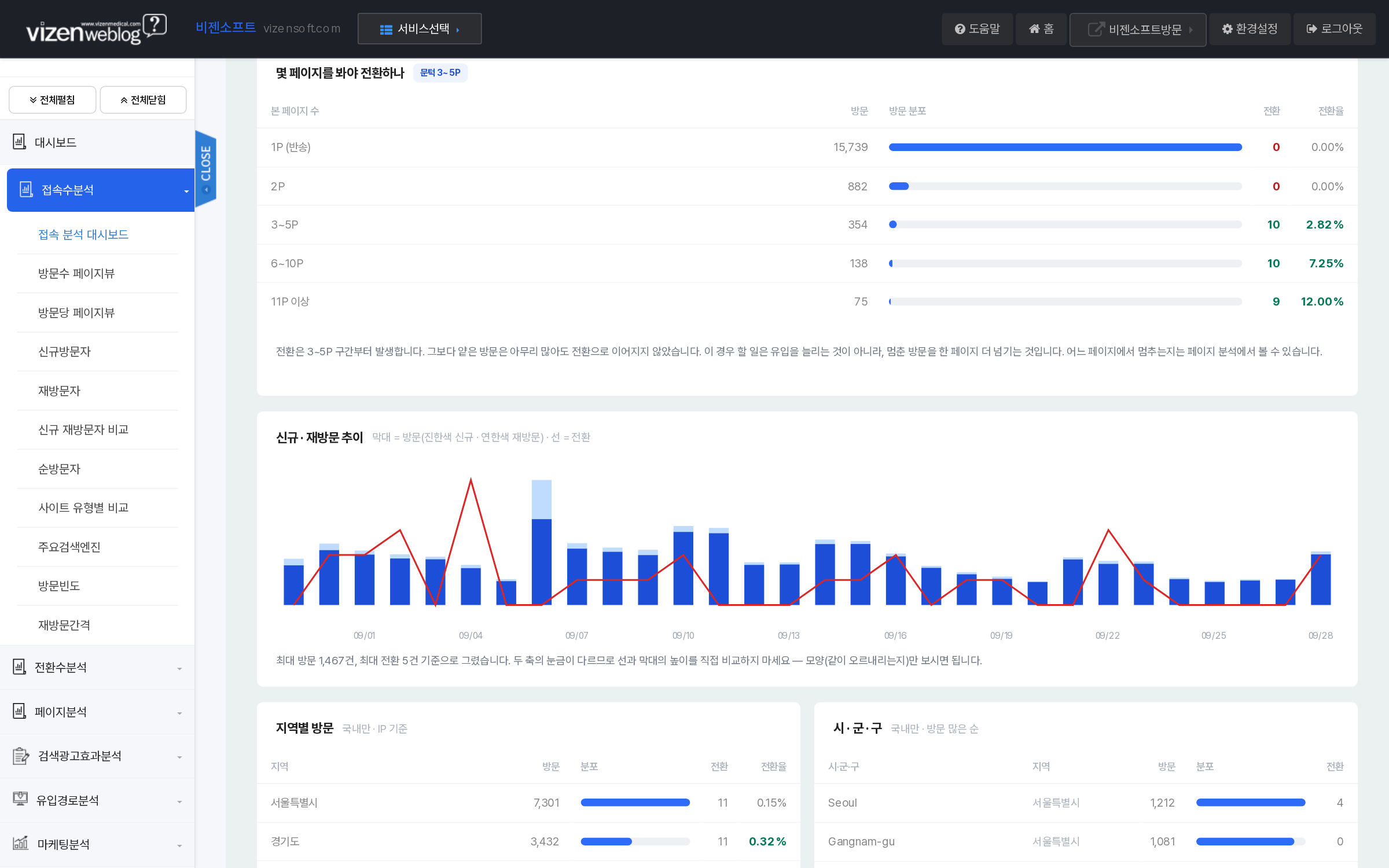Screen dimensions: 1389x868
Task: Expand the 검색광고효과분석 section
Action: coord(97,756)
